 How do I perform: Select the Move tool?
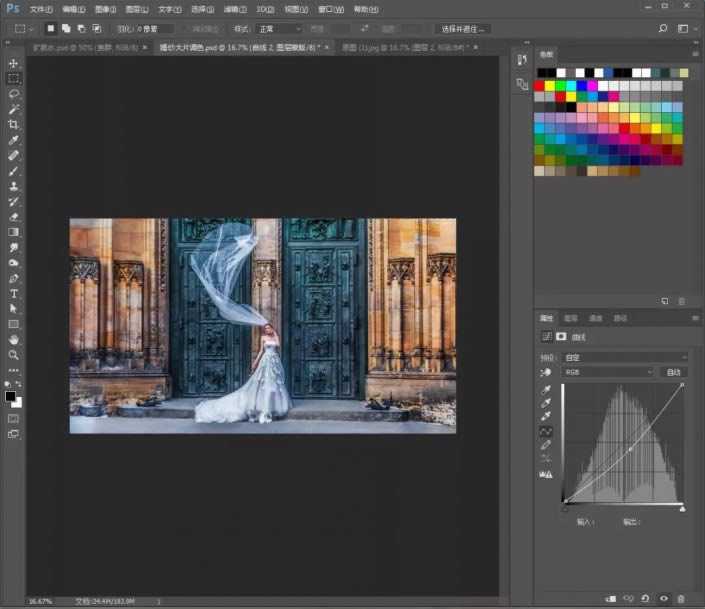[14, 63]
